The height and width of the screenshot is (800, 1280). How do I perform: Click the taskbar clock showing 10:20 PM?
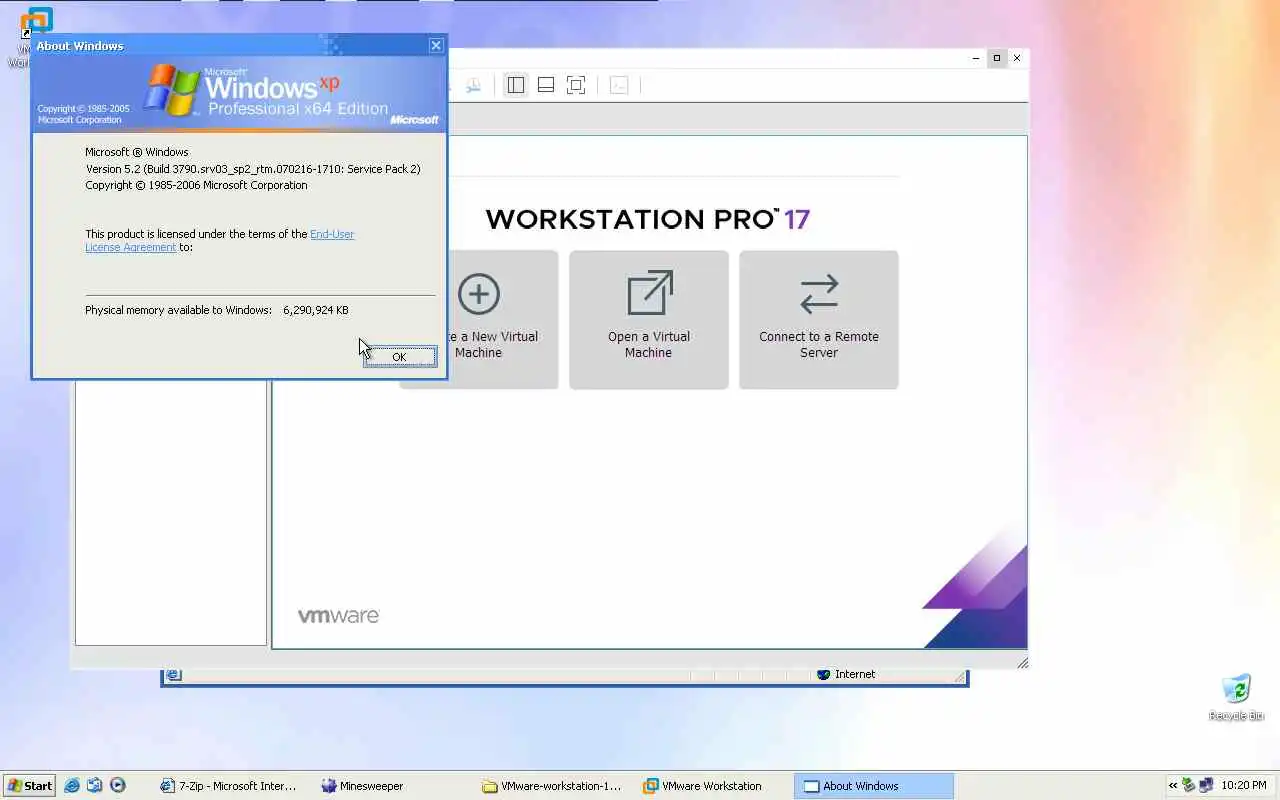pos(1243,786)
